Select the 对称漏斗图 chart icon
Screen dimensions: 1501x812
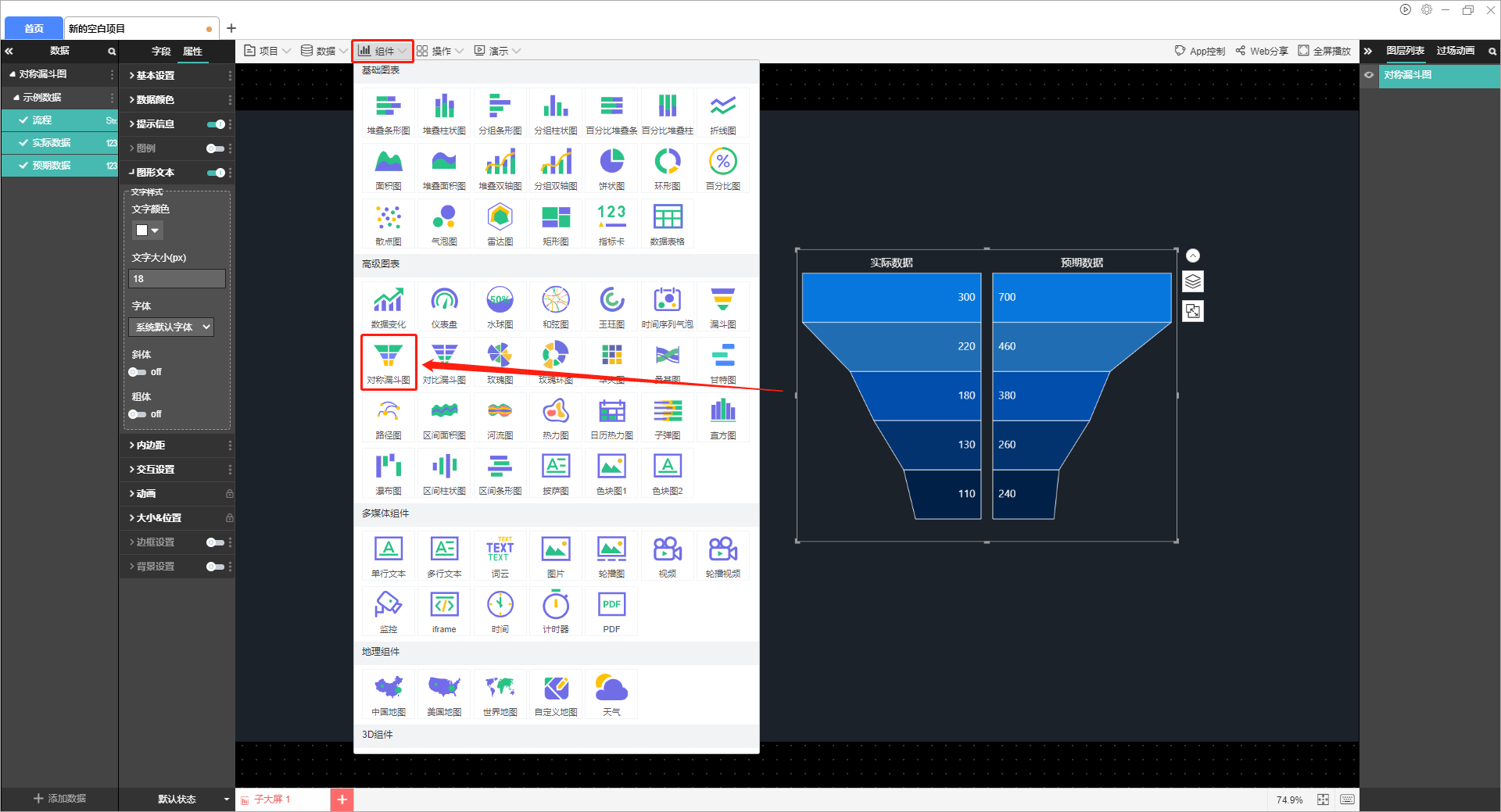389,361
